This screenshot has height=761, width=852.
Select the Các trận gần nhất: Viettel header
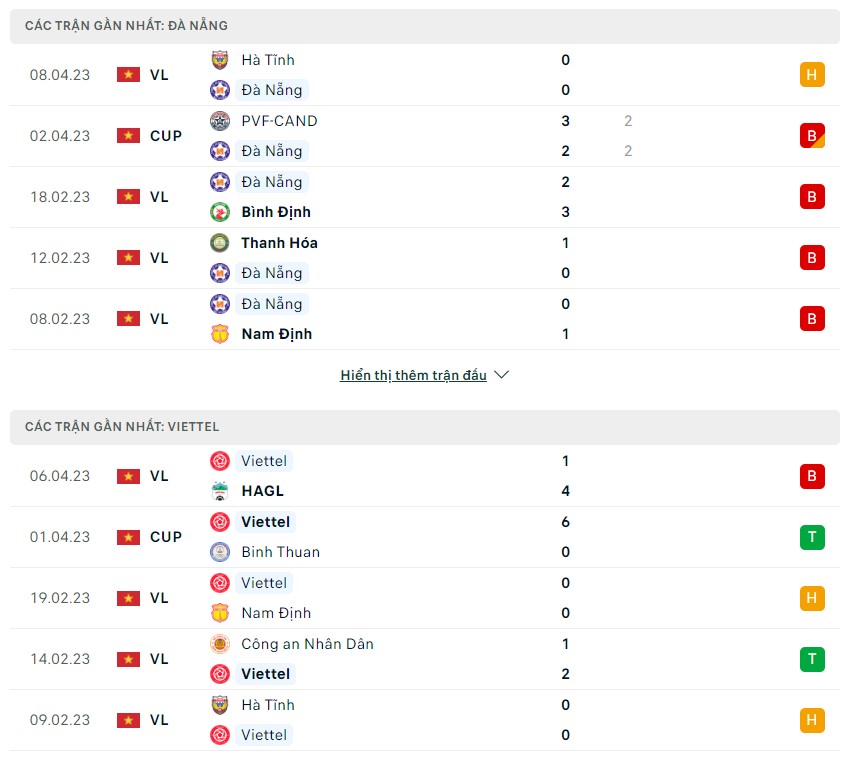[425, 427]
